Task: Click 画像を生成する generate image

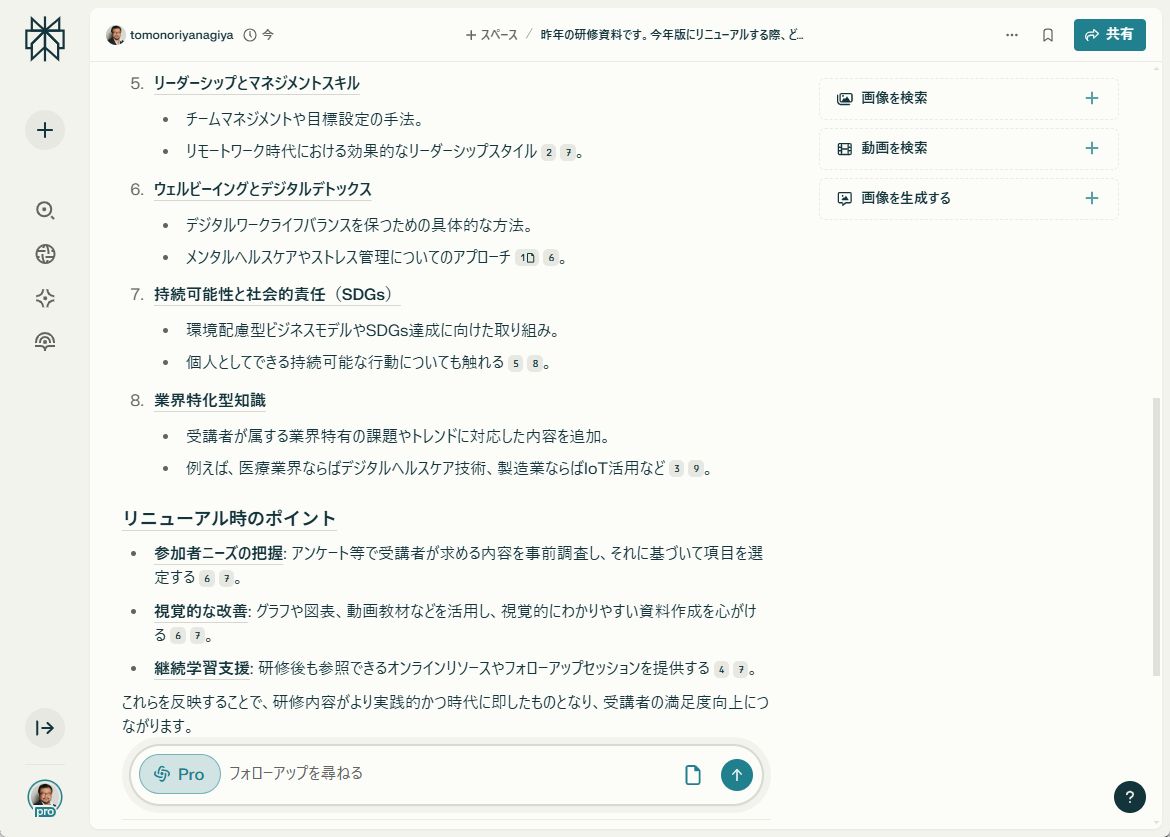Action: pos(969,198)
